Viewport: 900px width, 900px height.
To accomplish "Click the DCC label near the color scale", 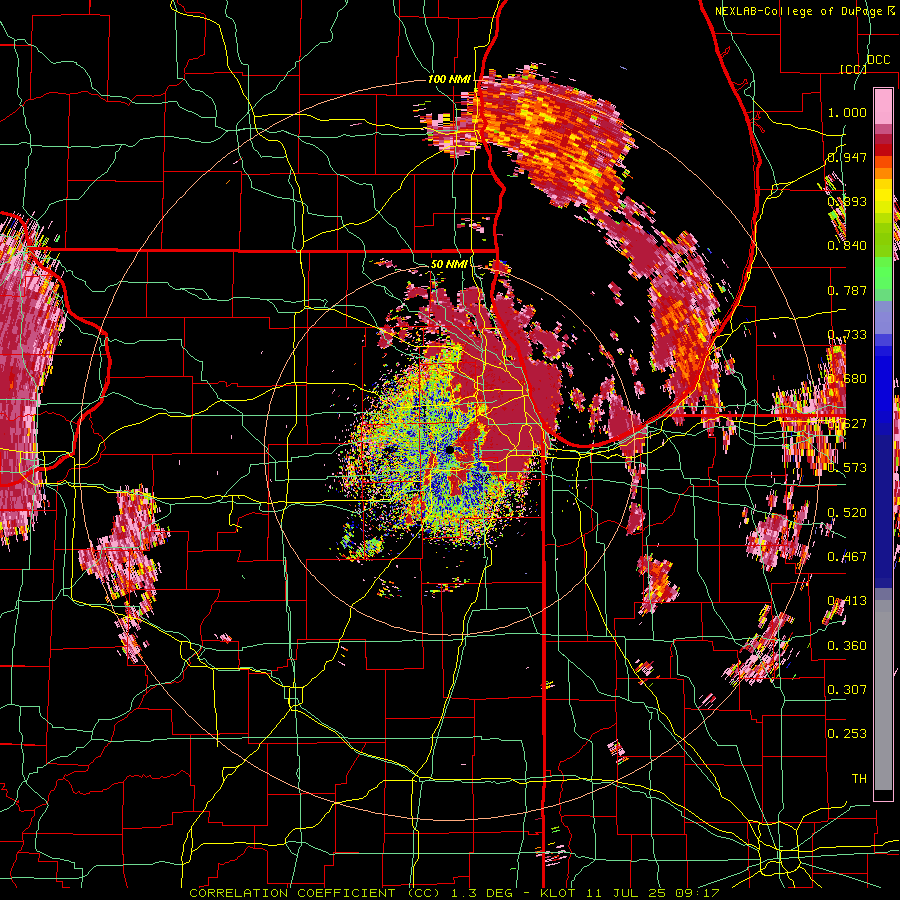I will [879, 60].
